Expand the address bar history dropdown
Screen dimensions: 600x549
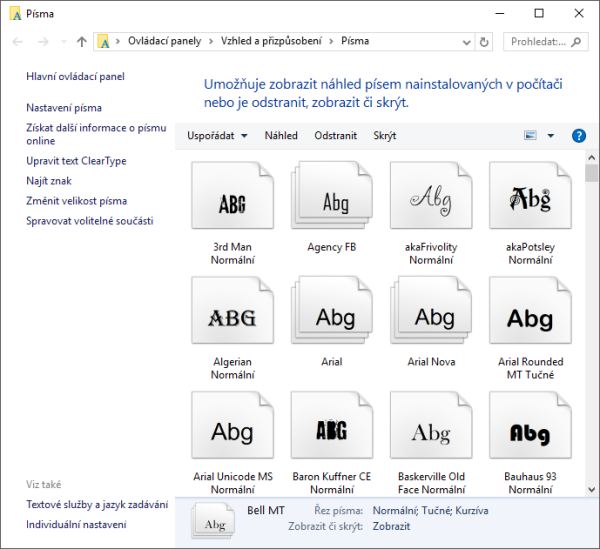click(x=466, y=42)
